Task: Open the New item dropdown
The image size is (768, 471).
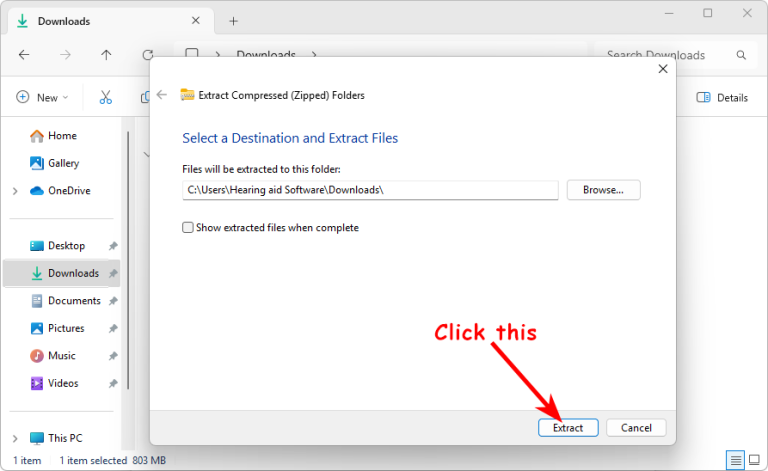Action: (42, 97)
